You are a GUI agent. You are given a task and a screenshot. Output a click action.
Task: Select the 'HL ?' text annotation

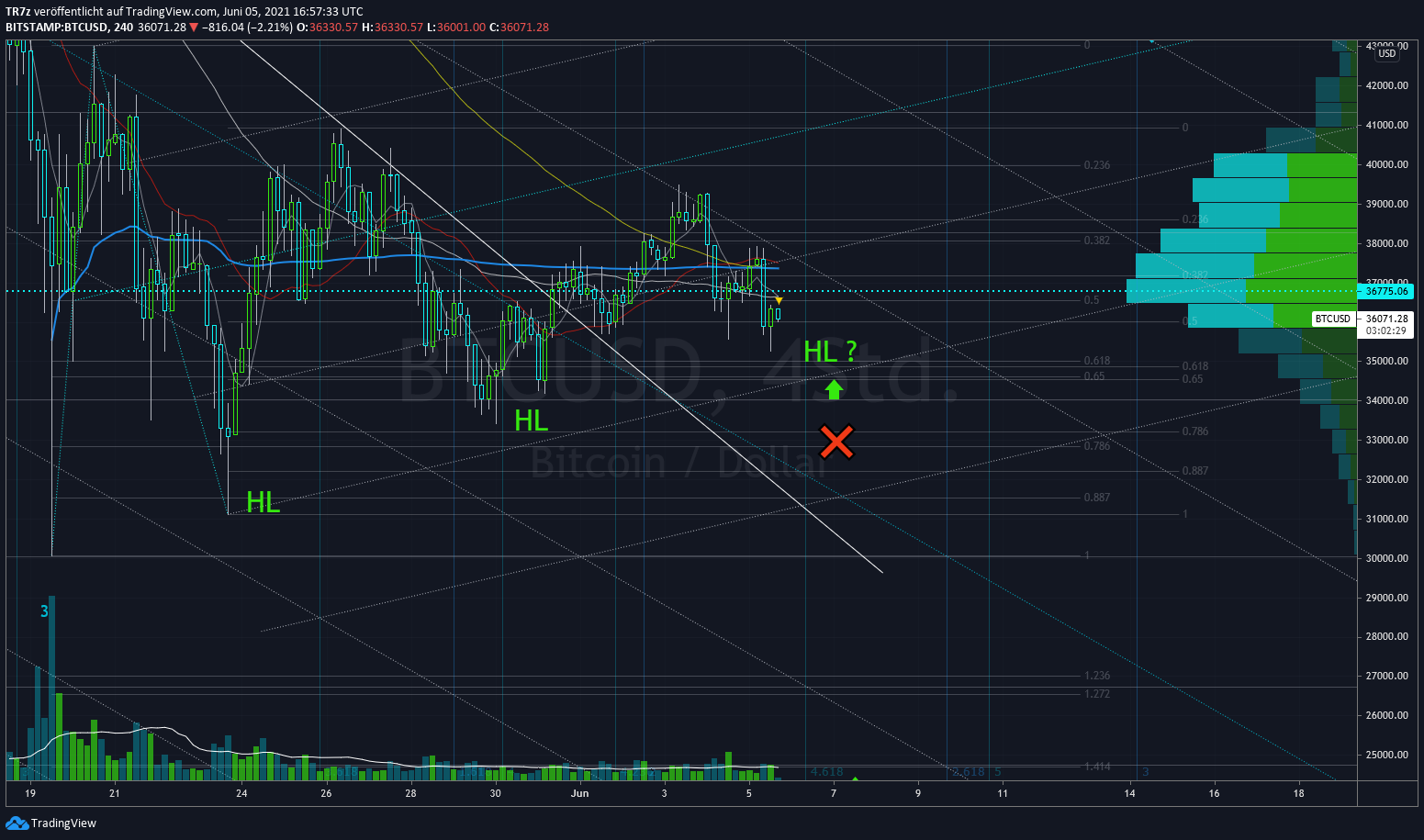(x=830, y=351)
